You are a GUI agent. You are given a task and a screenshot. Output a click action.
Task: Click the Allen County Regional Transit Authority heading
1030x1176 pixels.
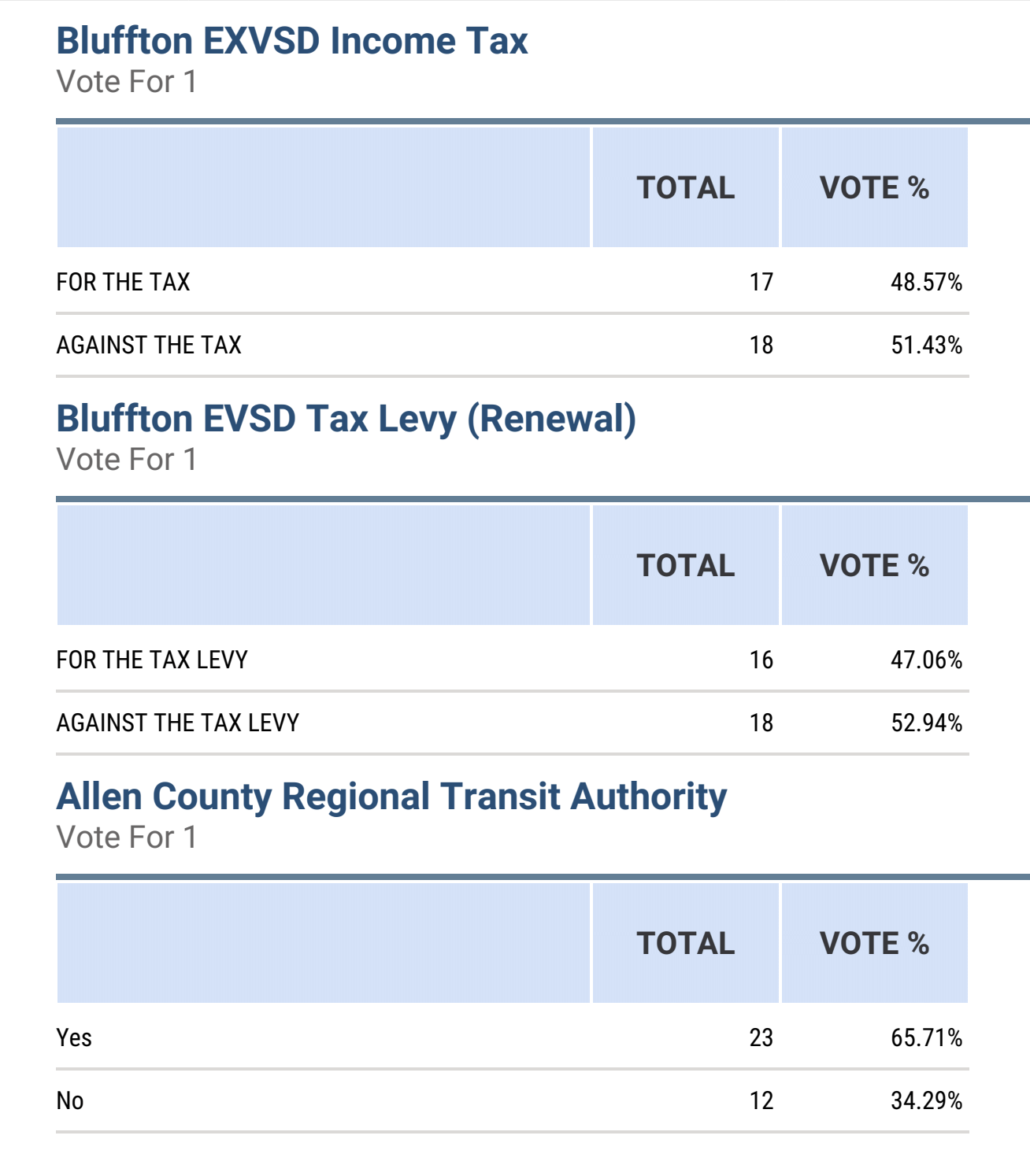(x=392, y=797)
